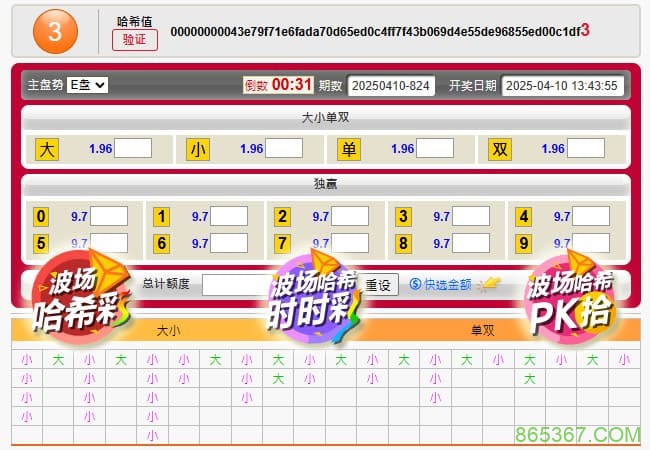The image size is (650, 450).
Task: Click the yellow number 9 tile
Action: click(524, 243)
